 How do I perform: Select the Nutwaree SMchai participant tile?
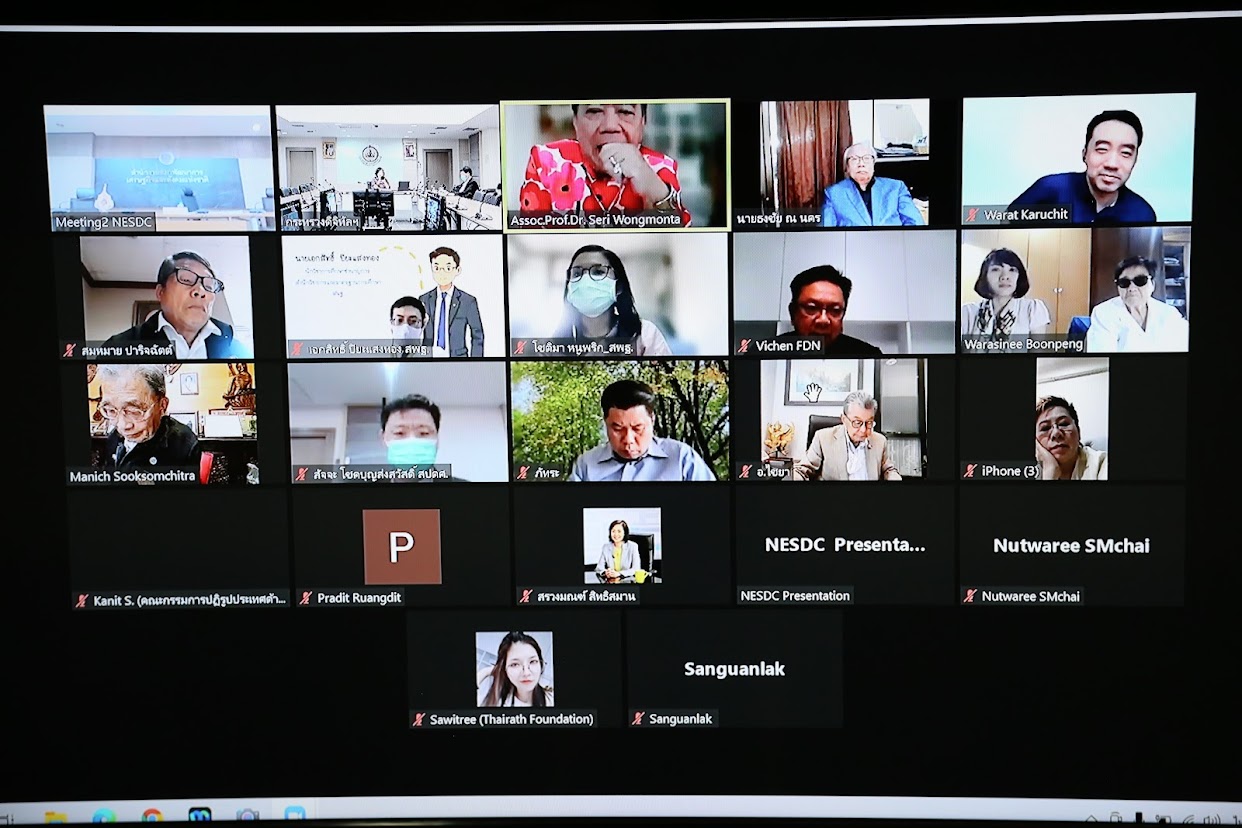tap(1071, 545)
